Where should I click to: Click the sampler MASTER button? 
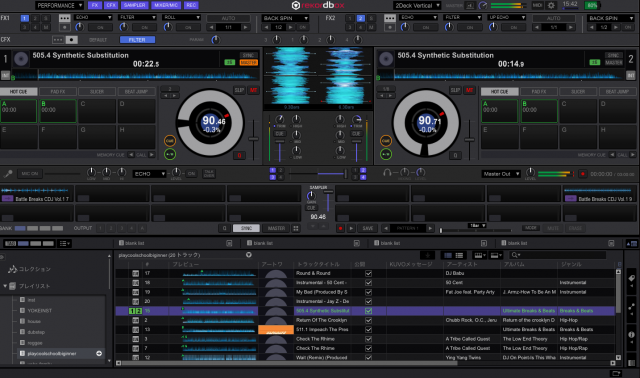[x=276, y=229]
